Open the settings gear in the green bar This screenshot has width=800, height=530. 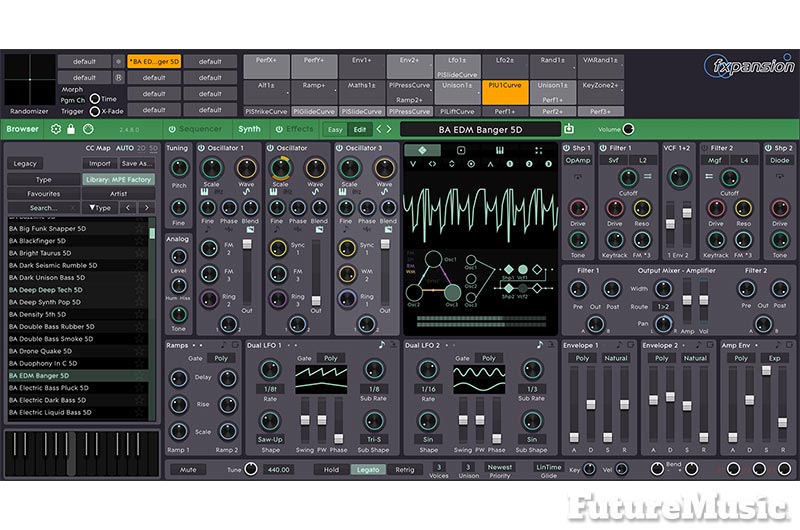(56, 129)
